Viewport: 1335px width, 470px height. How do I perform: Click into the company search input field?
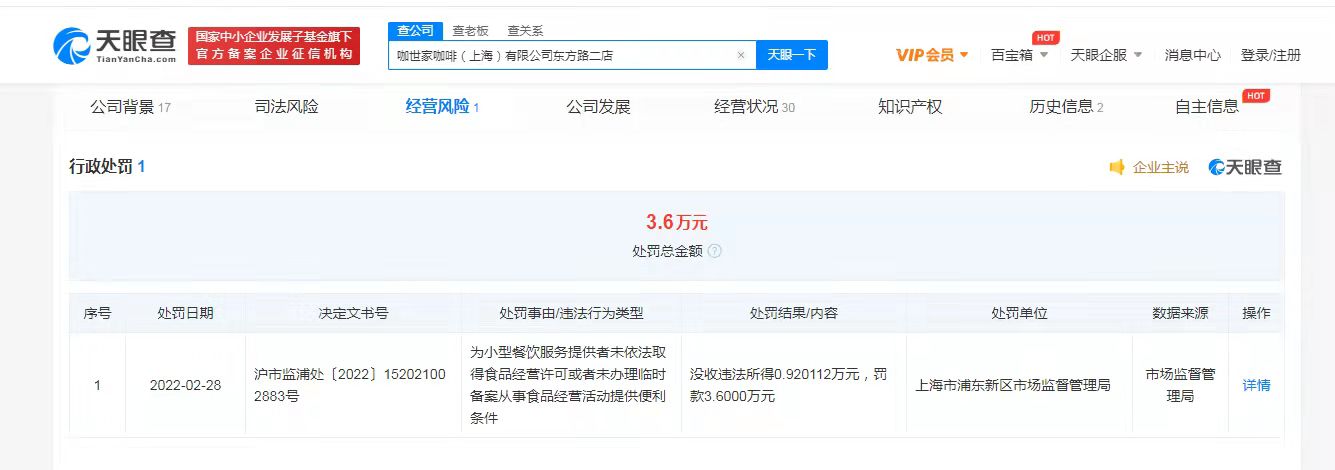click(x=560, y=55)
